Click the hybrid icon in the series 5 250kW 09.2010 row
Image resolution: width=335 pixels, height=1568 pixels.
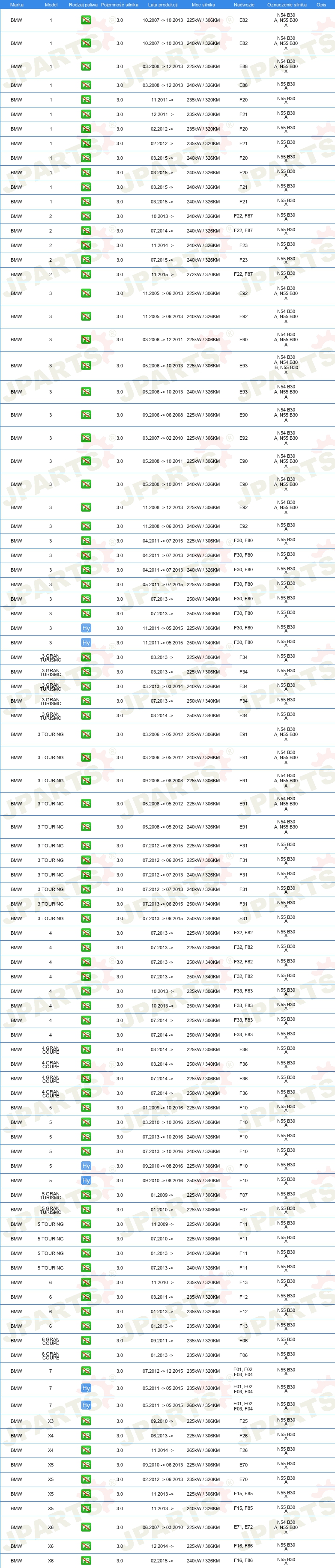[86, 1181]
